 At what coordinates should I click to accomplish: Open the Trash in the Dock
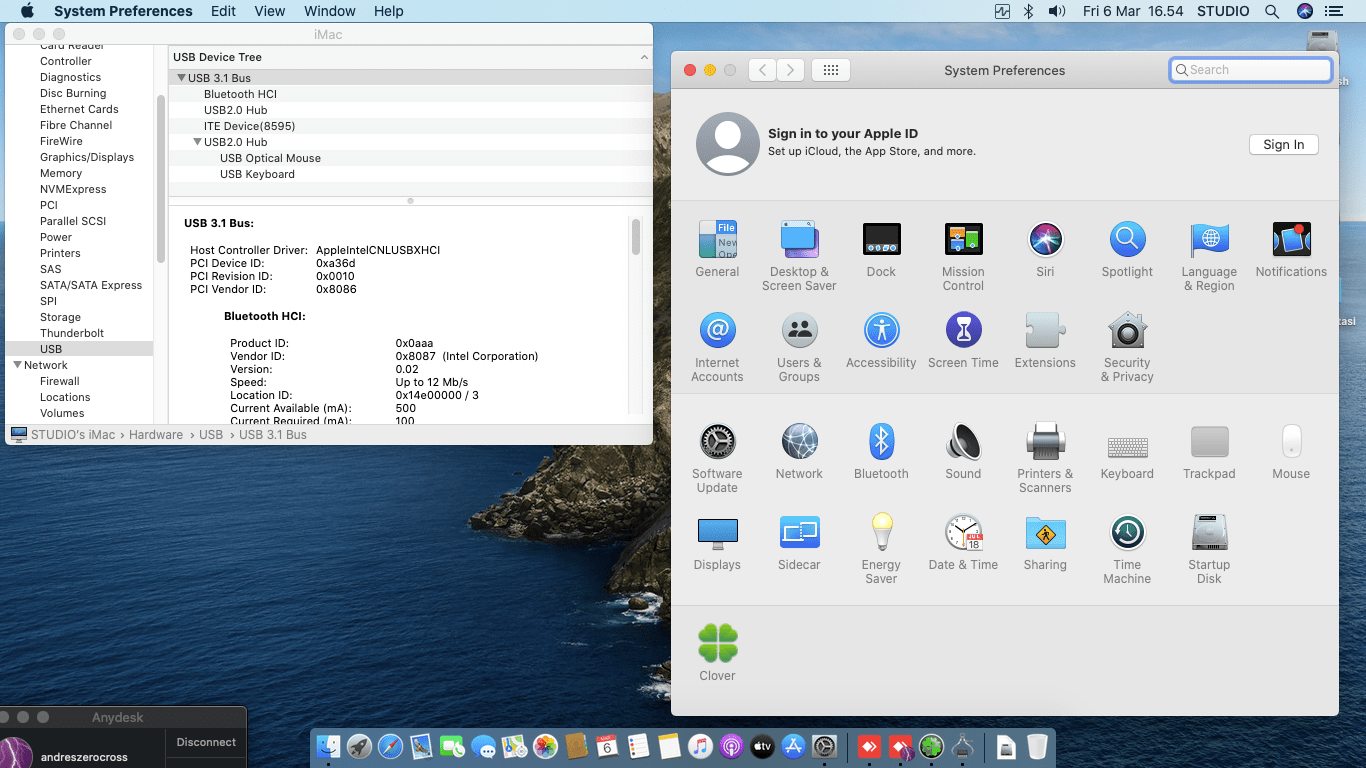pyautogui.click(x=1037, y=746)
